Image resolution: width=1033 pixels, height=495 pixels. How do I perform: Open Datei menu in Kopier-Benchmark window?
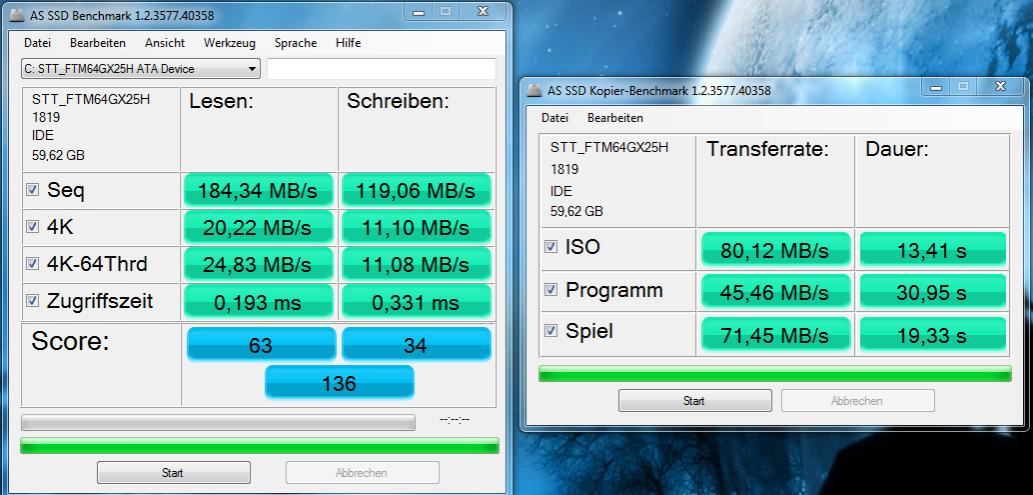click(x=555, y=118)
